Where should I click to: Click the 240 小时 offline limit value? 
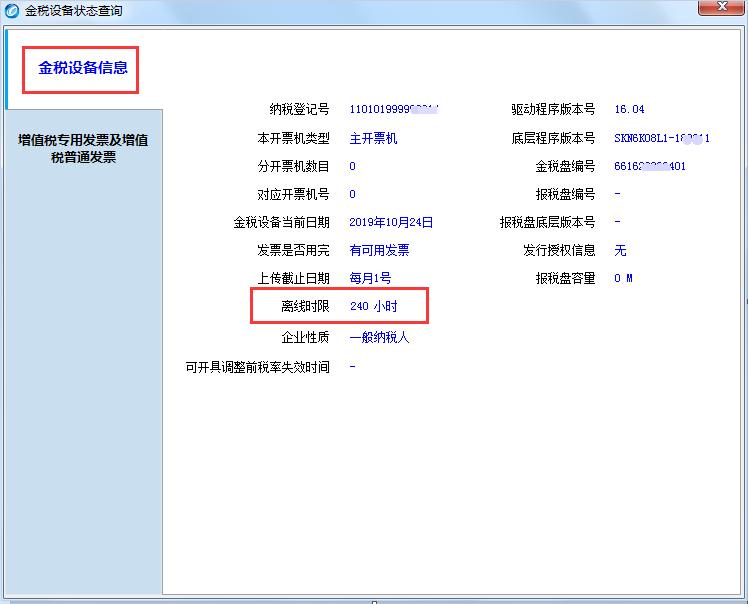pyautogui.click(x=373, y=306)
